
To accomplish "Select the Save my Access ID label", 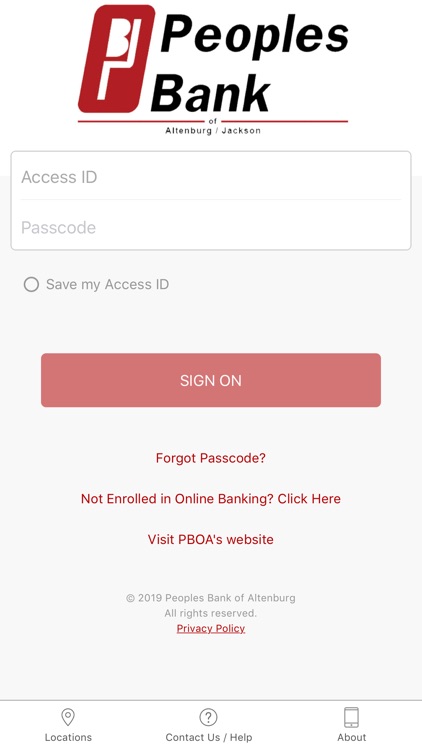I will click(107, 285).
